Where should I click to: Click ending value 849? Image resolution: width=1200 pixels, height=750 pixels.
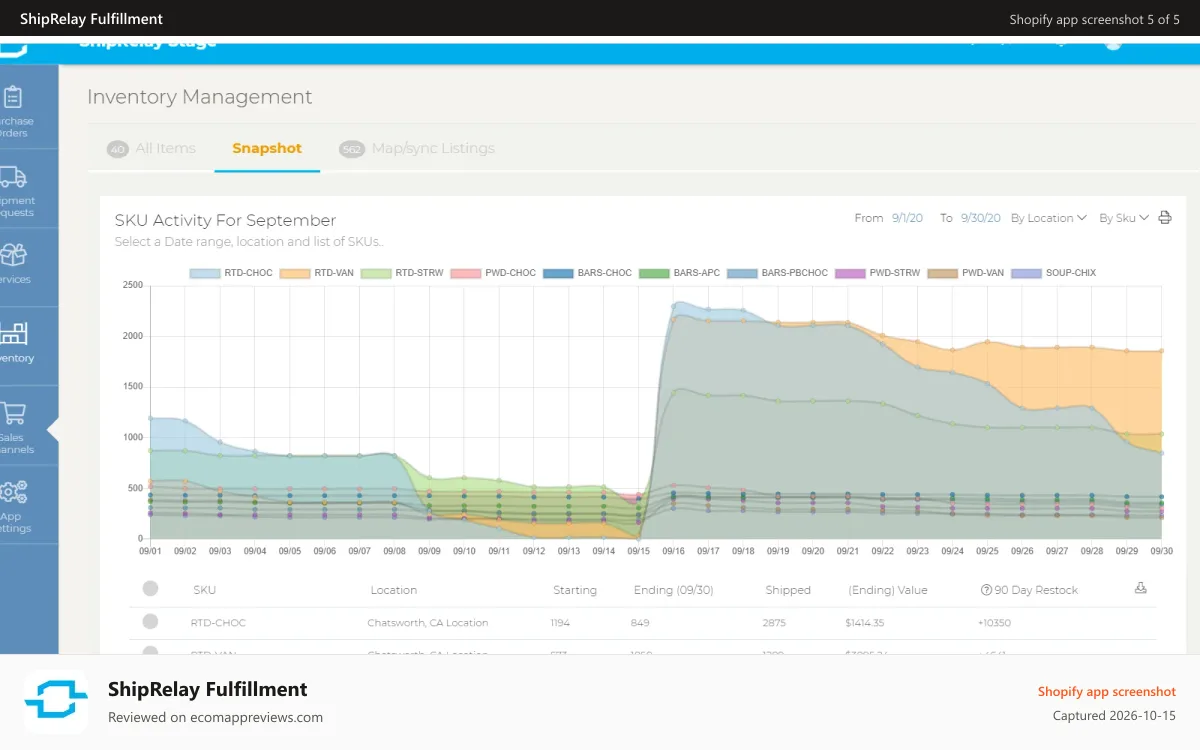pos(640,623)
